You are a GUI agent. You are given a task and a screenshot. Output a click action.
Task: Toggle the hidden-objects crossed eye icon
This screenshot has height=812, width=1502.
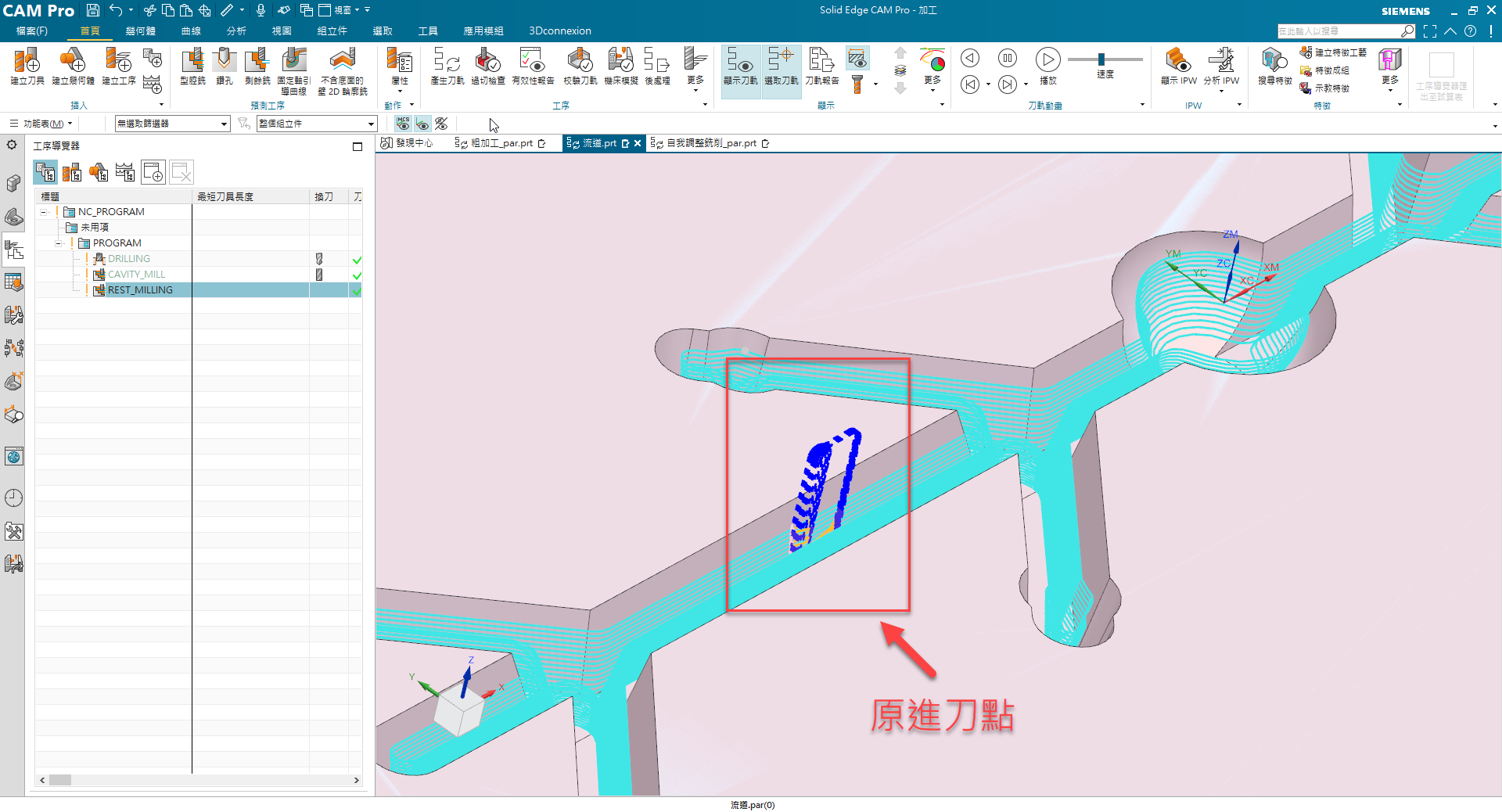[x=441, y=124]
